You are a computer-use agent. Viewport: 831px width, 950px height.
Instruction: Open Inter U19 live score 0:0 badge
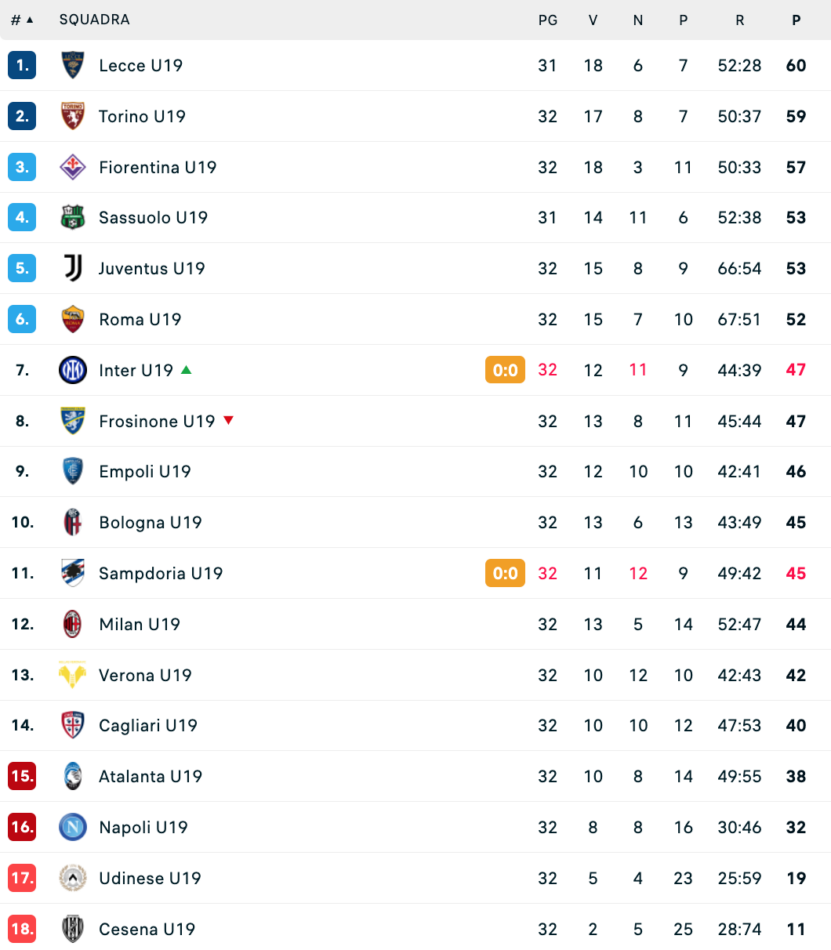505,370
